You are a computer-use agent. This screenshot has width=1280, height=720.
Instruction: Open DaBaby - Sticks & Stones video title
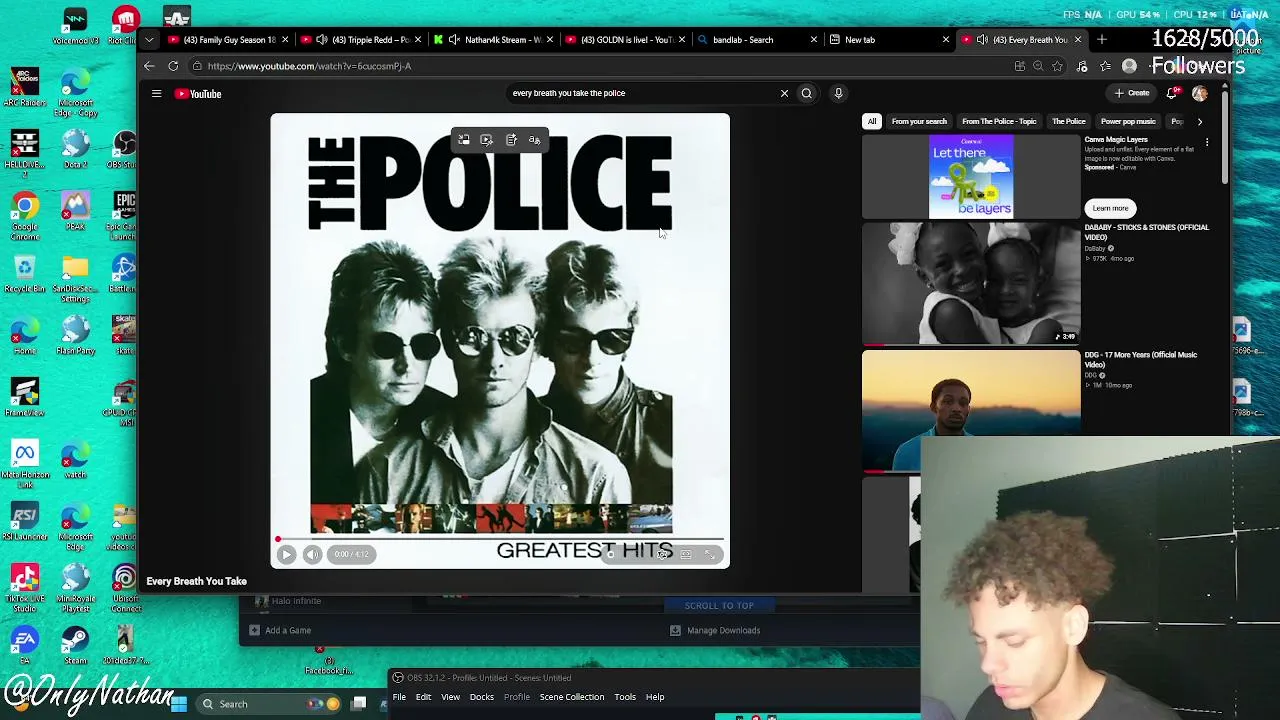tap(1147, 232)
